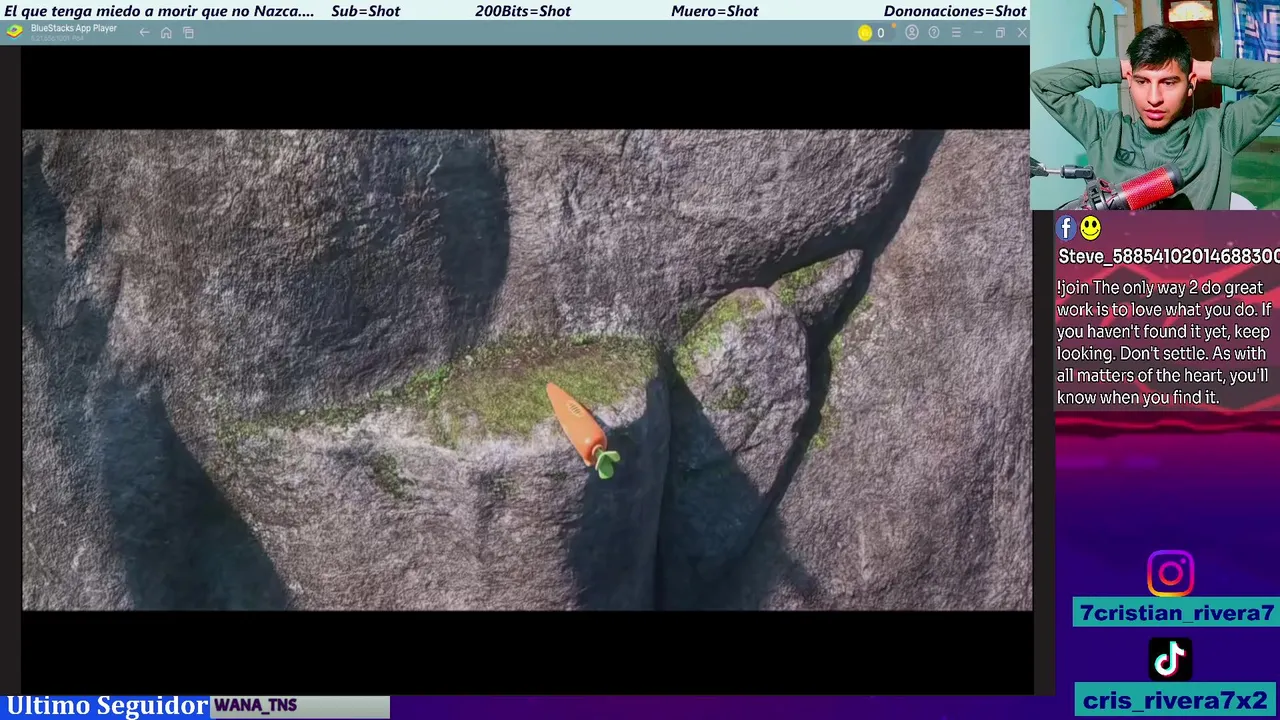Image resolution: width=1280 pixels, height=720 pixels.
Task: Click the streamer webcam feed
Action: (x=1155, y=105)
